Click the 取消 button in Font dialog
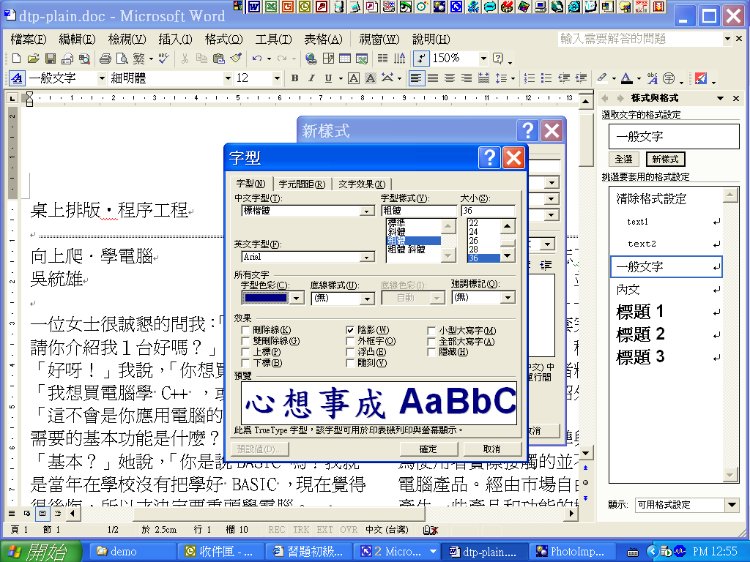750x562 pixels. pyautogui.click(x=491, y=449)
